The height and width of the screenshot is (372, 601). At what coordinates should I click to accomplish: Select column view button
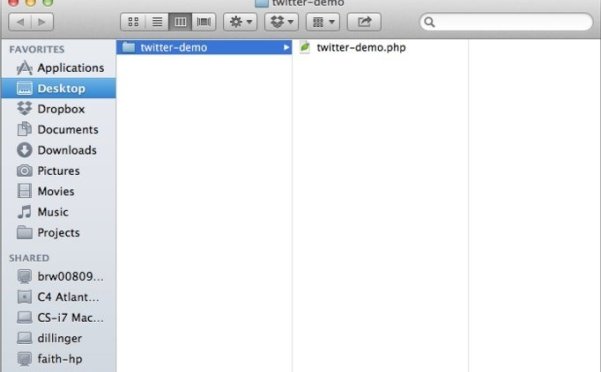180,22
